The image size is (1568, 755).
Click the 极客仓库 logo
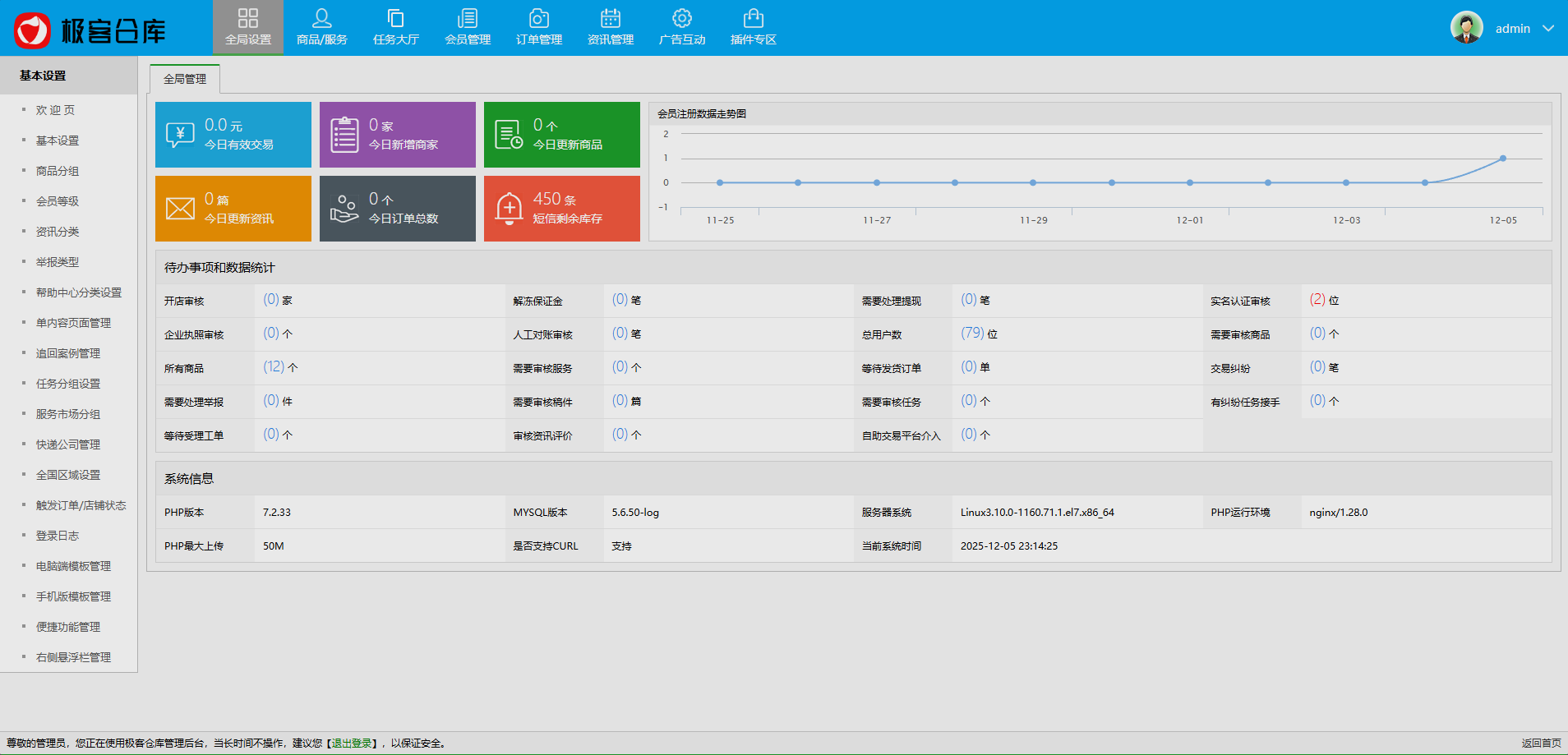90,30
